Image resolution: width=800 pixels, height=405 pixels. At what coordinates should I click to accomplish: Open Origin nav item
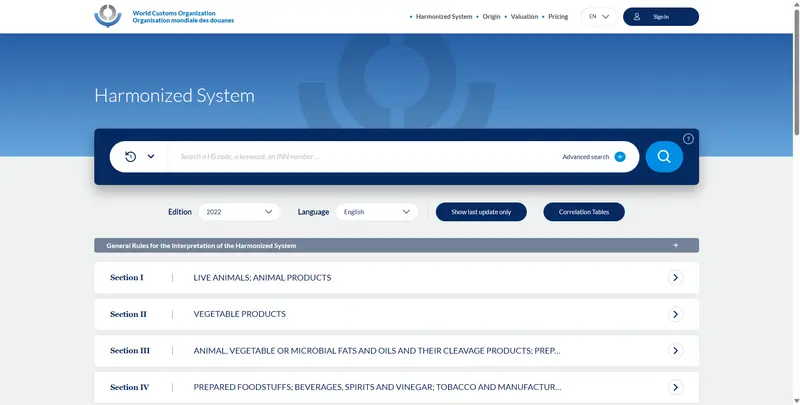tap(491, 17)
